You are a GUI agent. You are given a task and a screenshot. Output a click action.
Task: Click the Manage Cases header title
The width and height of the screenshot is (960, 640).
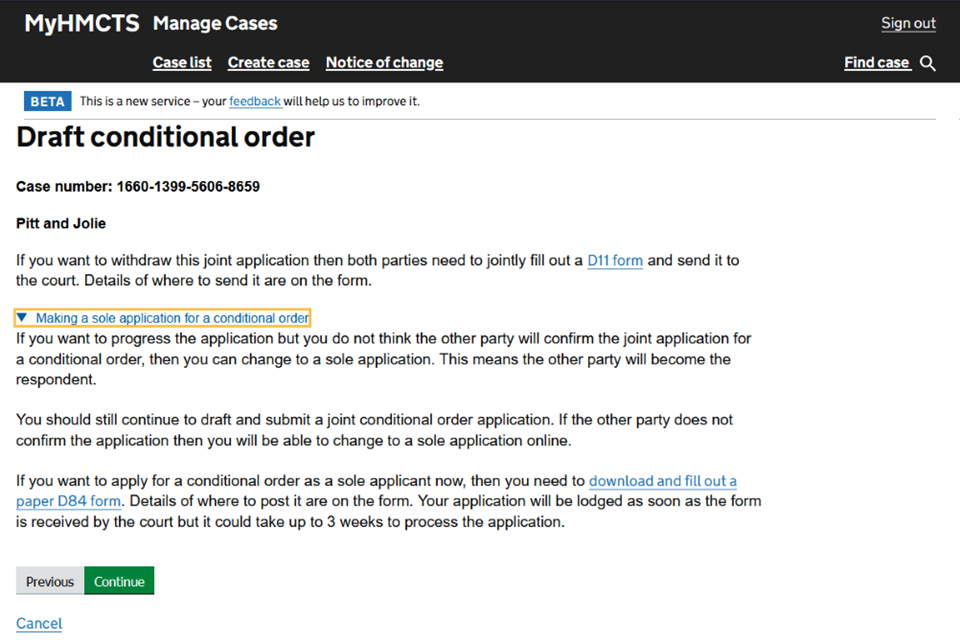click(x=215, y=23)
